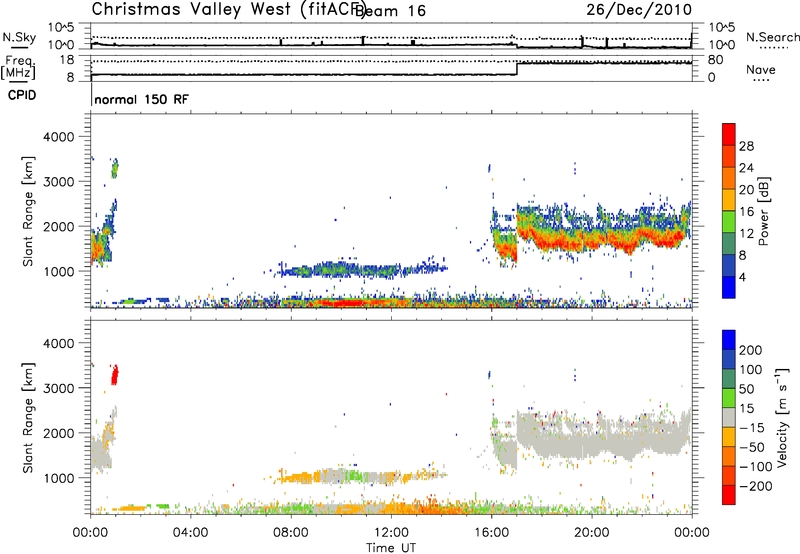Click the frequency step-up at 17:00 UT
Viewport: 800px width, 554px height.
pos(517,69)
